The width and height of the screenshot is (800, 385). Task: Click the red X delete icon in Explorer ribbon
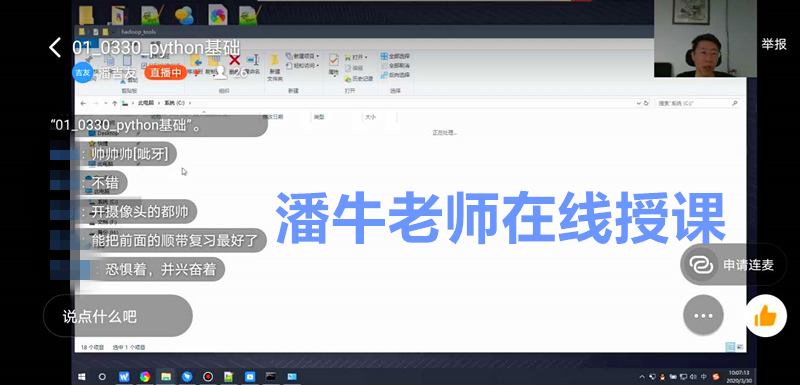234,61
